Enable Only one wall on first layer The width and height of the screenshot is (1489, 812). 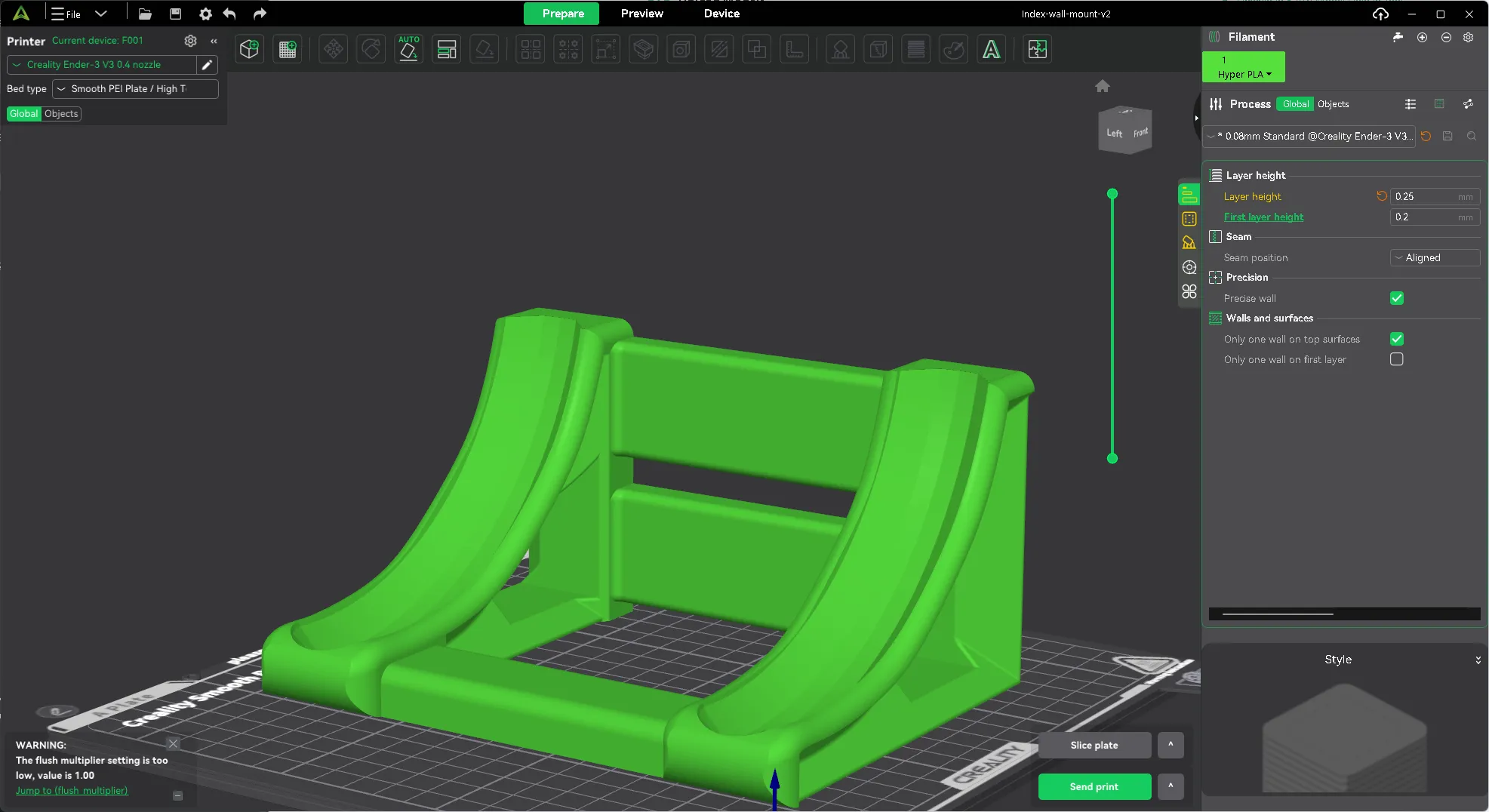click(x=1397, y=359)
